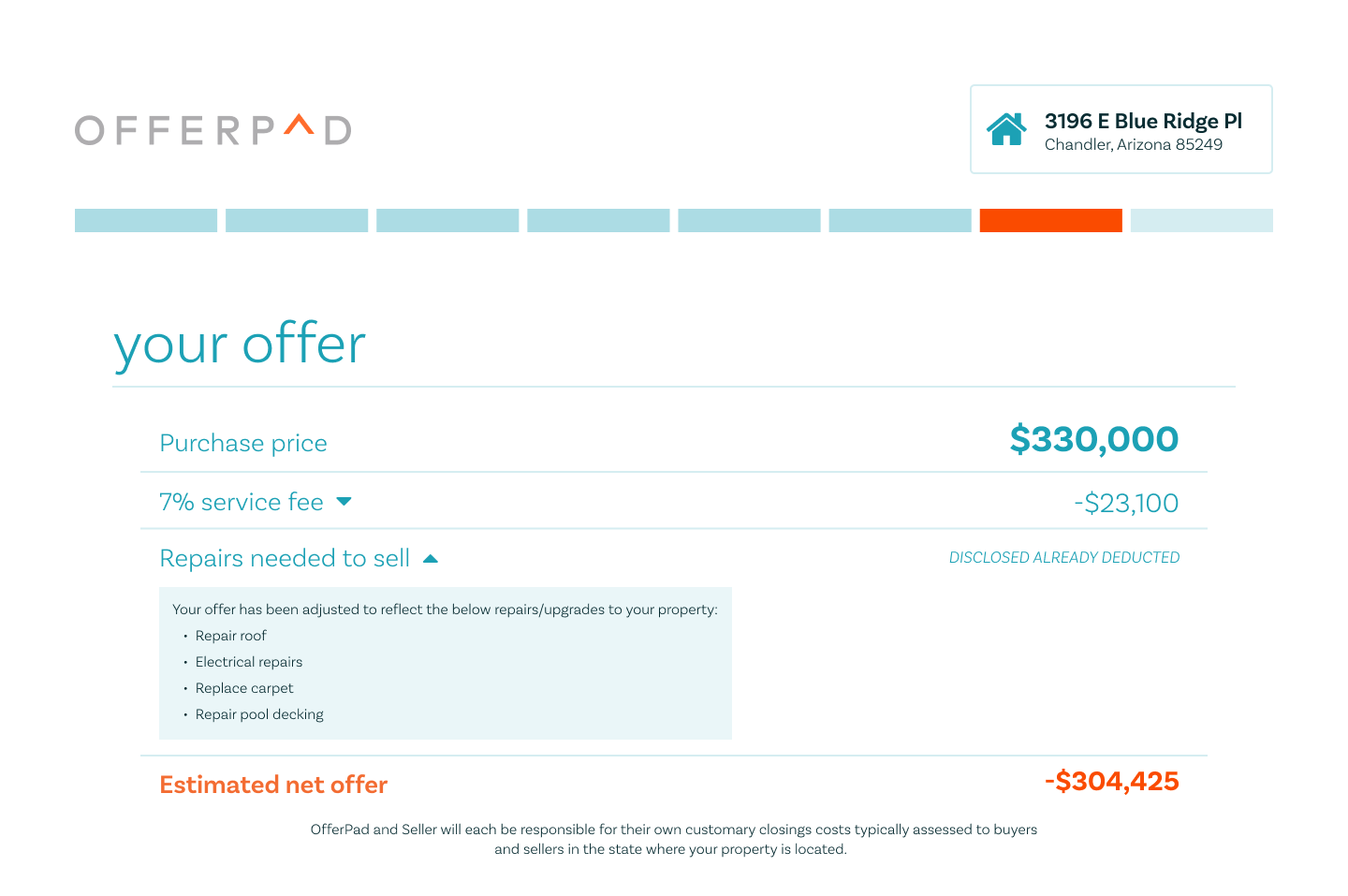Click the active orange progress step

click(x=1050, y=220)
